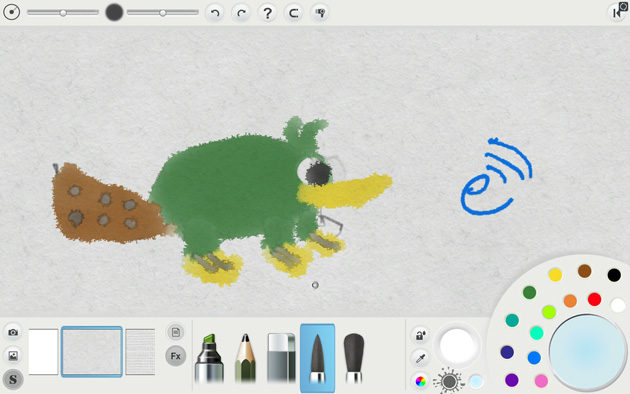Open the help question mark
The height and width of the screenshot is (394, 630).
click(x=267, y=13)
